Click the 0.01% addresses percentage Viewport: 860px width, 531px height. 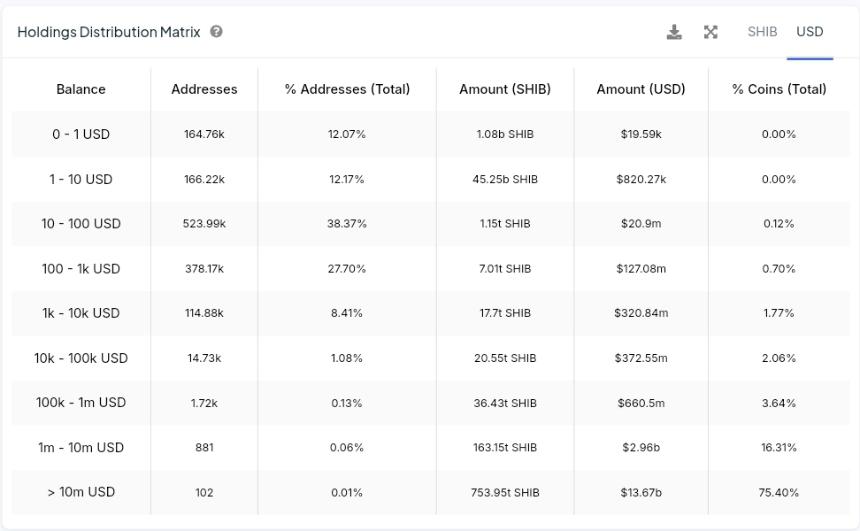pyautogui.click(x=347, y=493)
